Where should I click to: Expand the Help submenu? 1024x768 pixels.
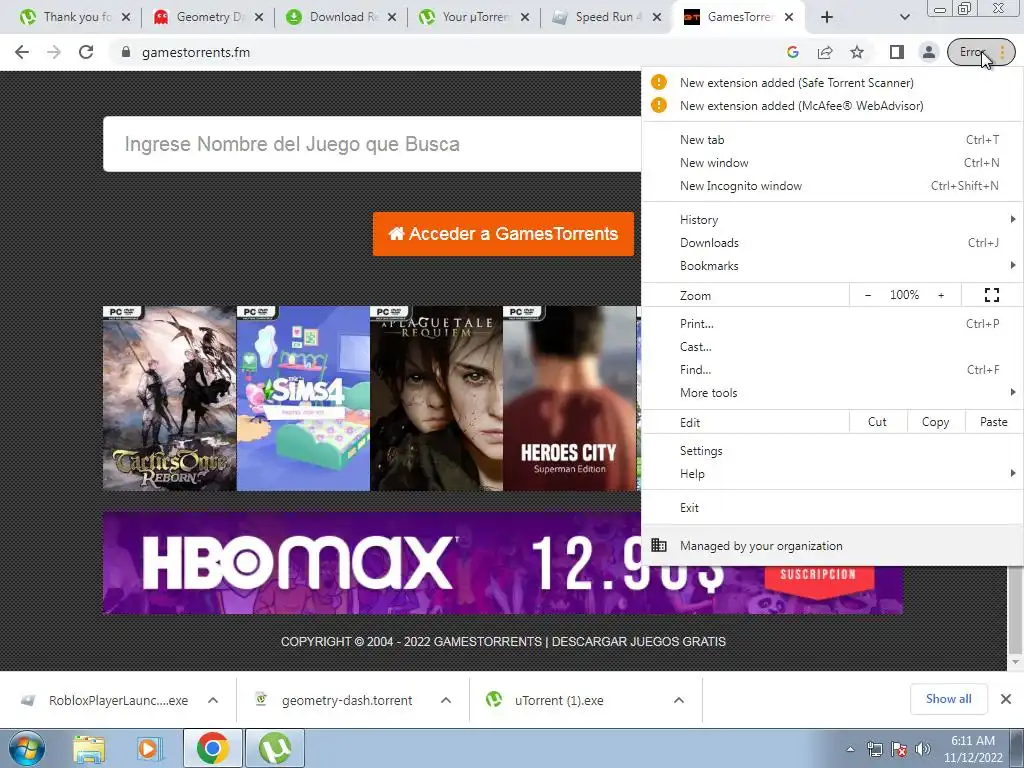tap(832, 473)
